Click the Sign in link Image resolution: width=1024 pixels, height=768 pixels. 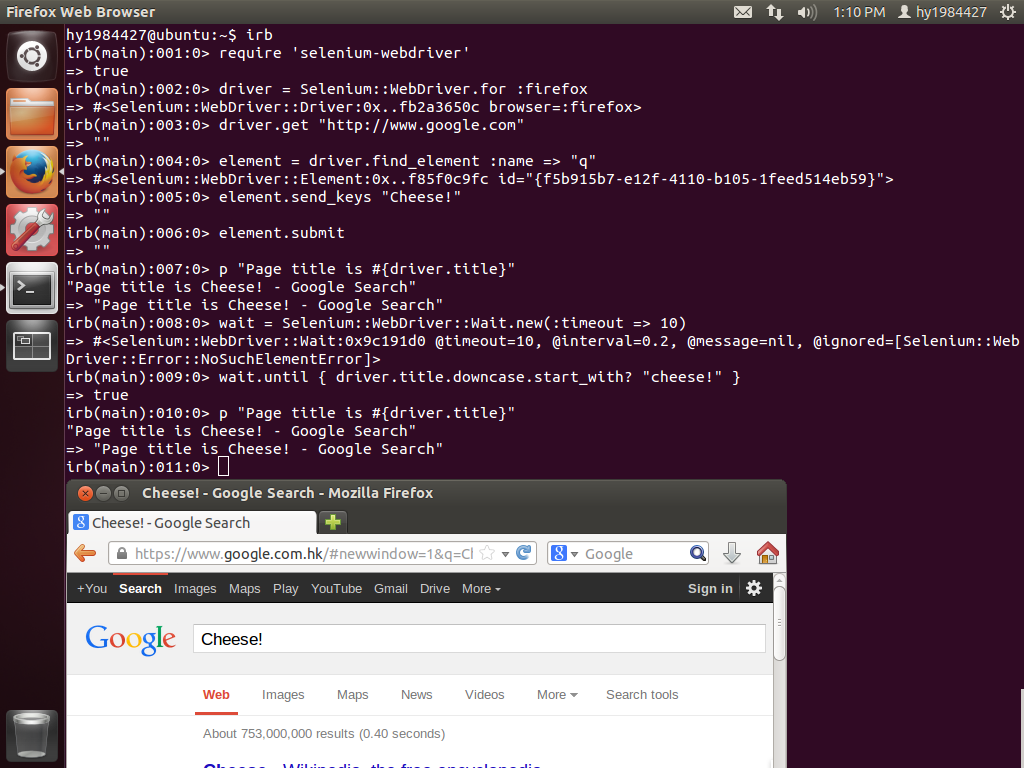click(x=710, y=588)
